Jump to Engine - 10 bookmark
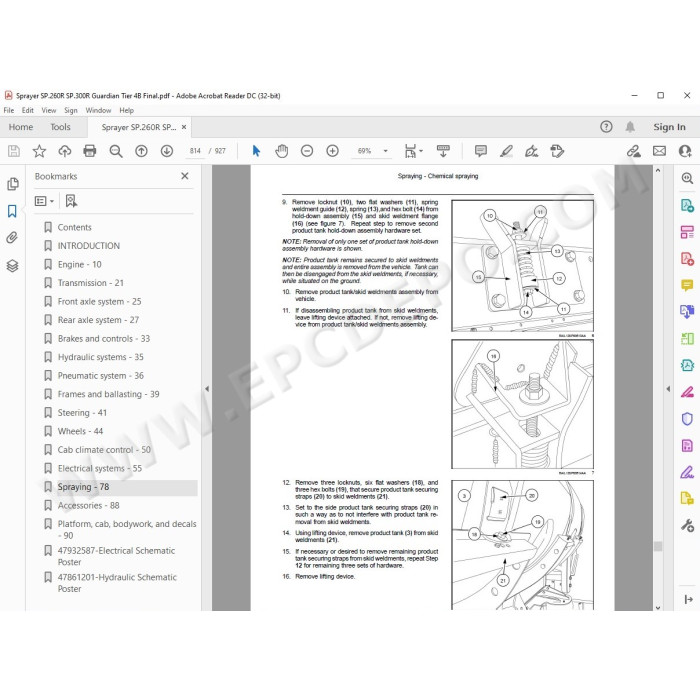This screenshot has width=700, height=700. click(79, 265)
